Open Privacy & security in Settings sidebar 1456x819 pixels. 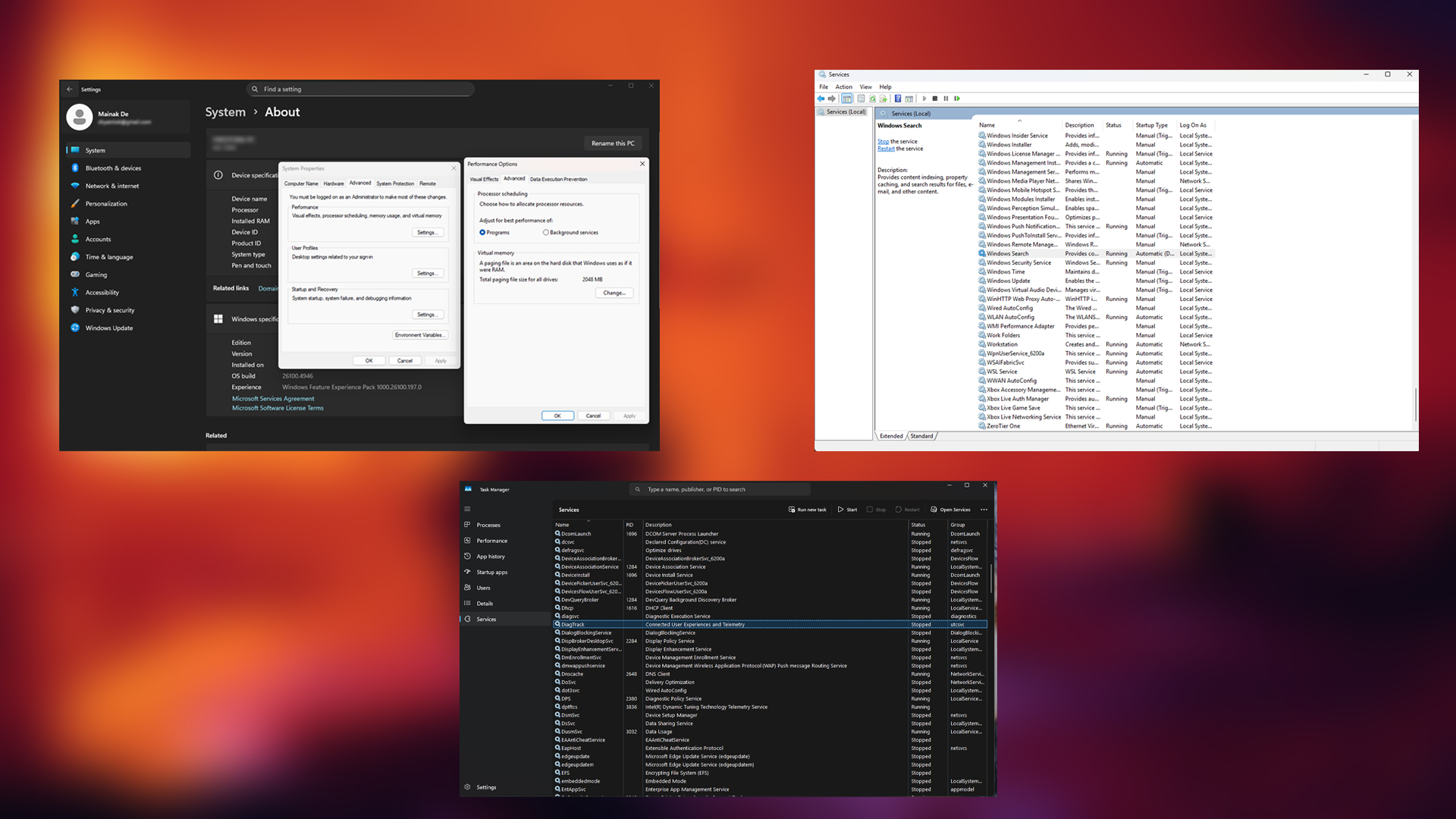click(127, 310)
